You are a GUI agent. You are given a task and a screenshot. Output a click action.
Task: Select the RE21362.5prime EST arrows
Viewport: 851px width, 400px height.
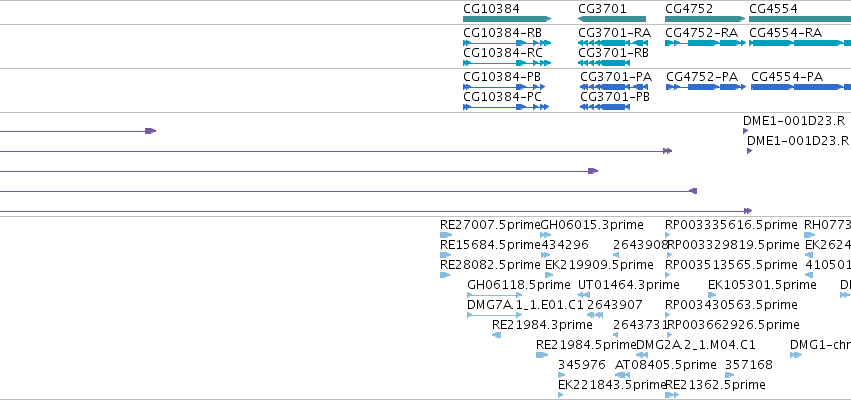[x=672, y=395]
